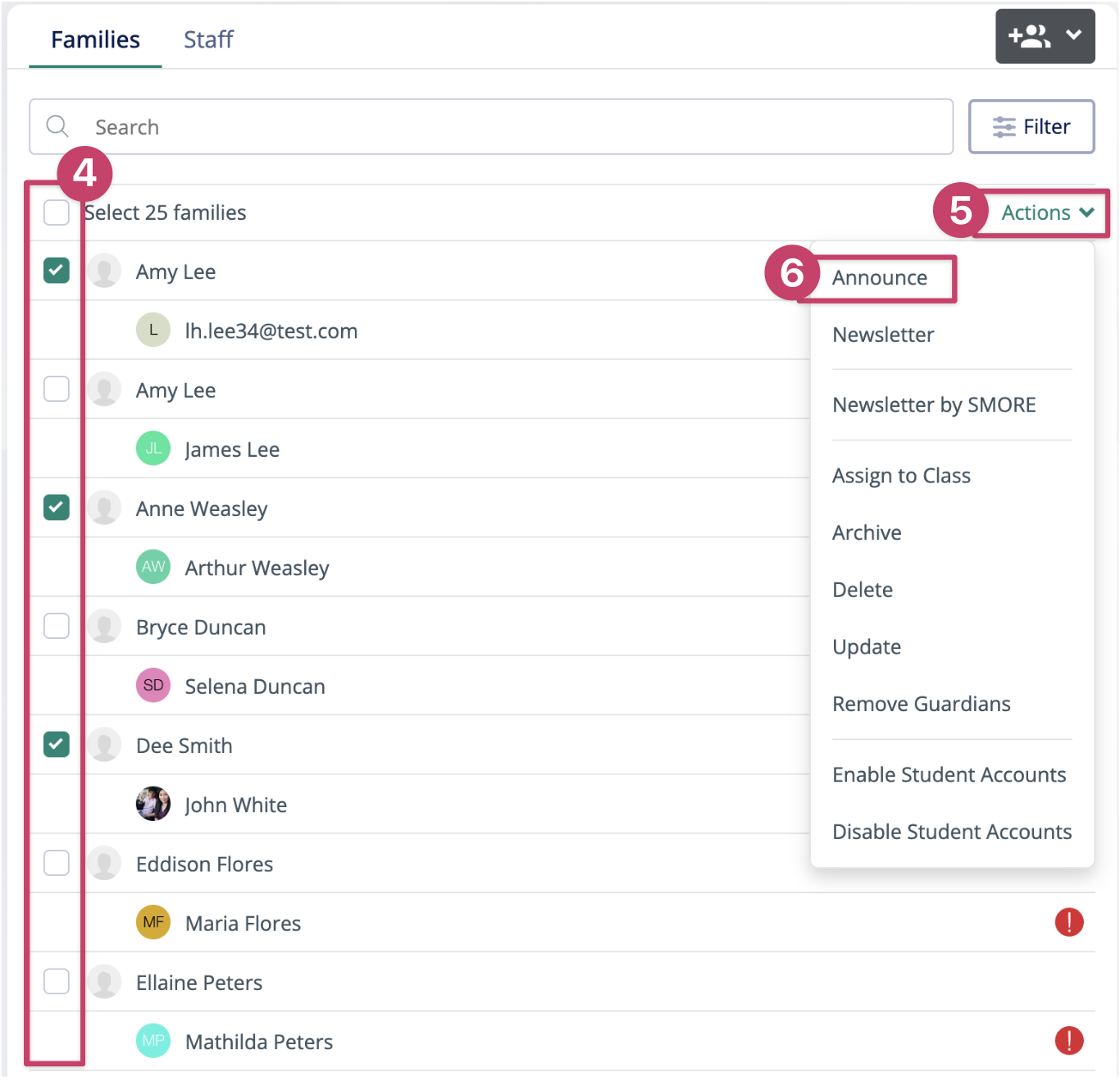Switch to the Staff tab

(208, 39)
